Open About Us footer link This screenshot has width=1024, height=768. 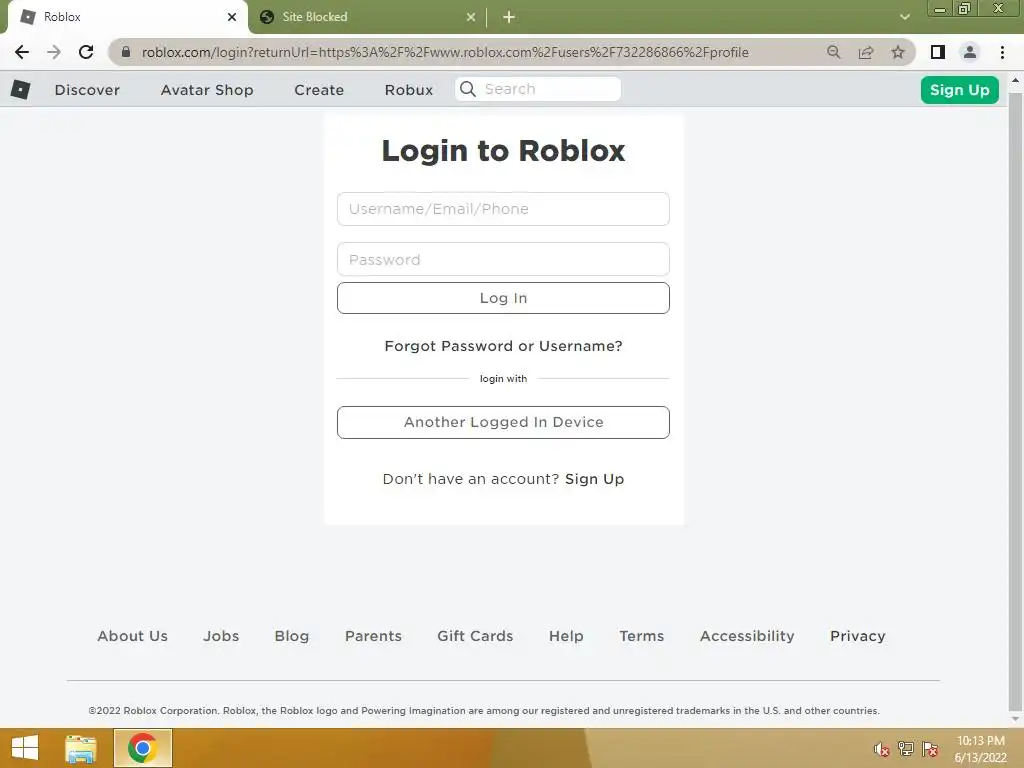pos(133,636)
